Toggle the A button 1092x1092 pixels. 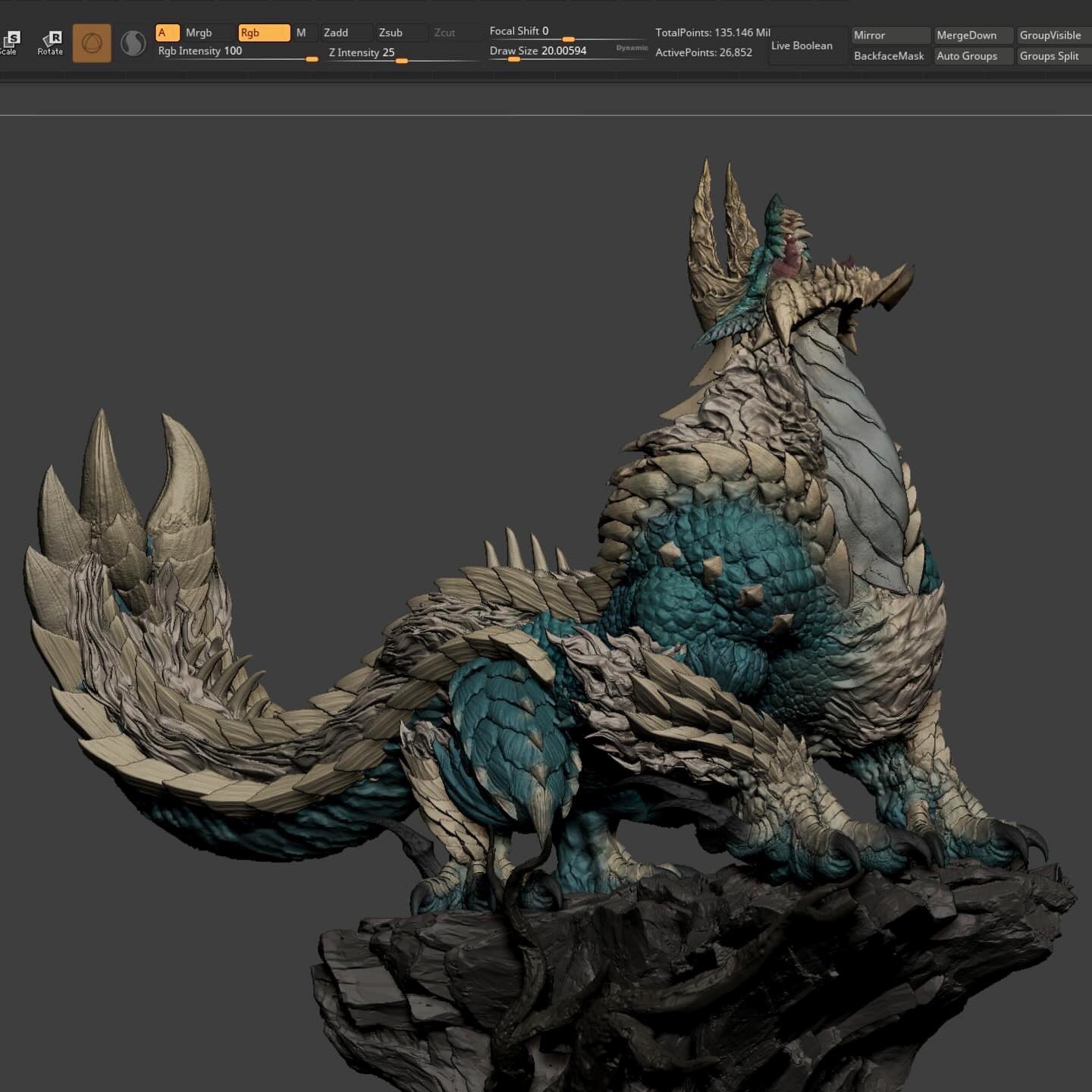pos(167,33)
